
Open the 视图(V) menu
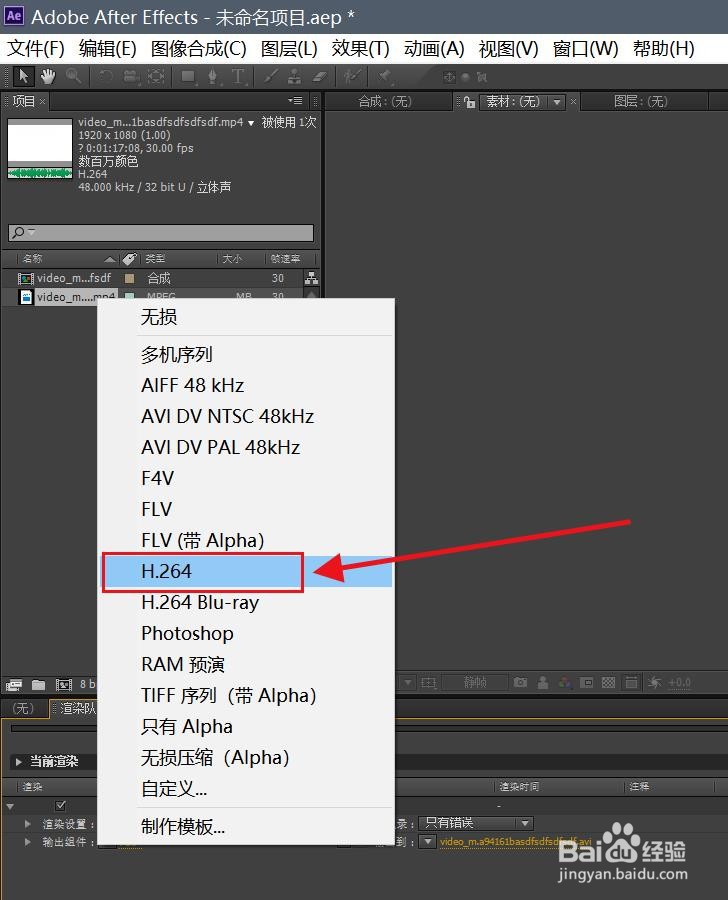coord(509,49)
